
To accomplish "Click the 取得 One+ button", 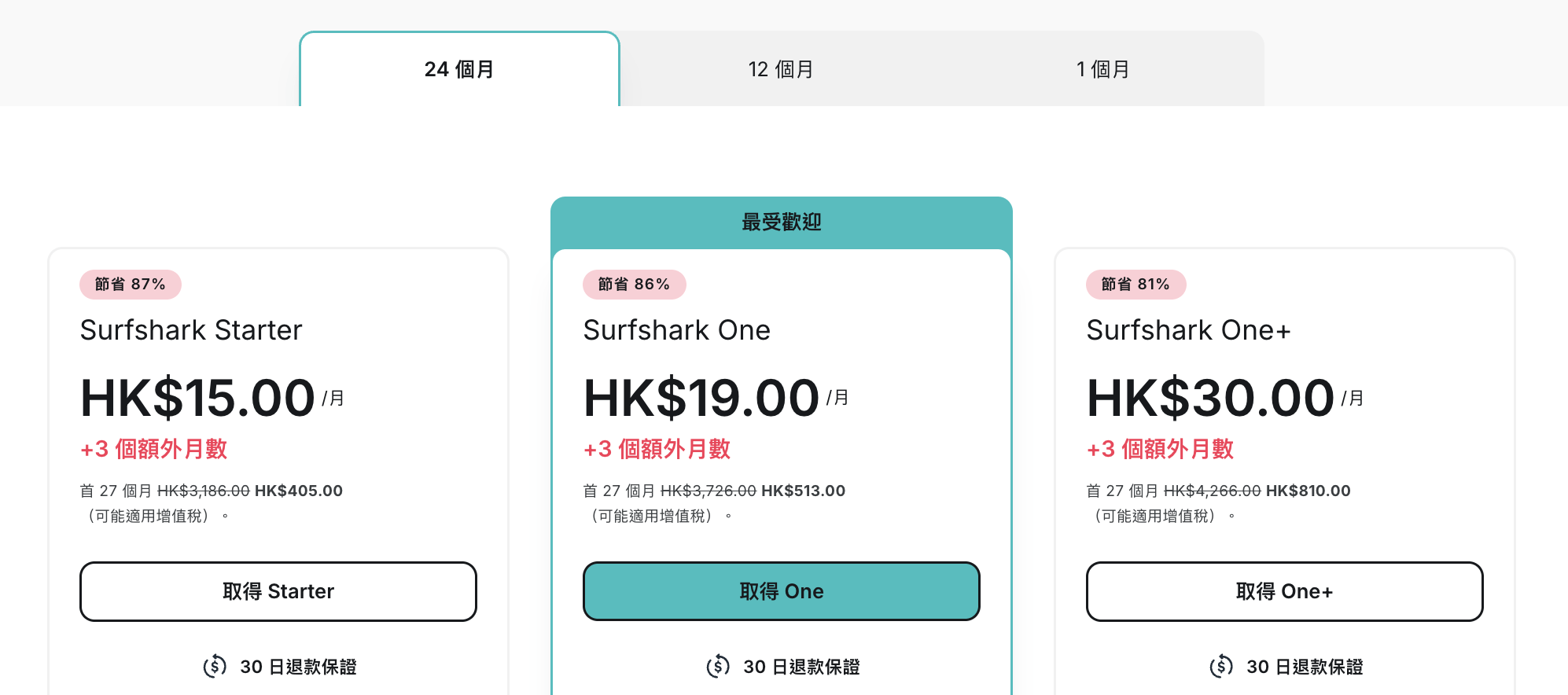I will tap(1284, 591).
